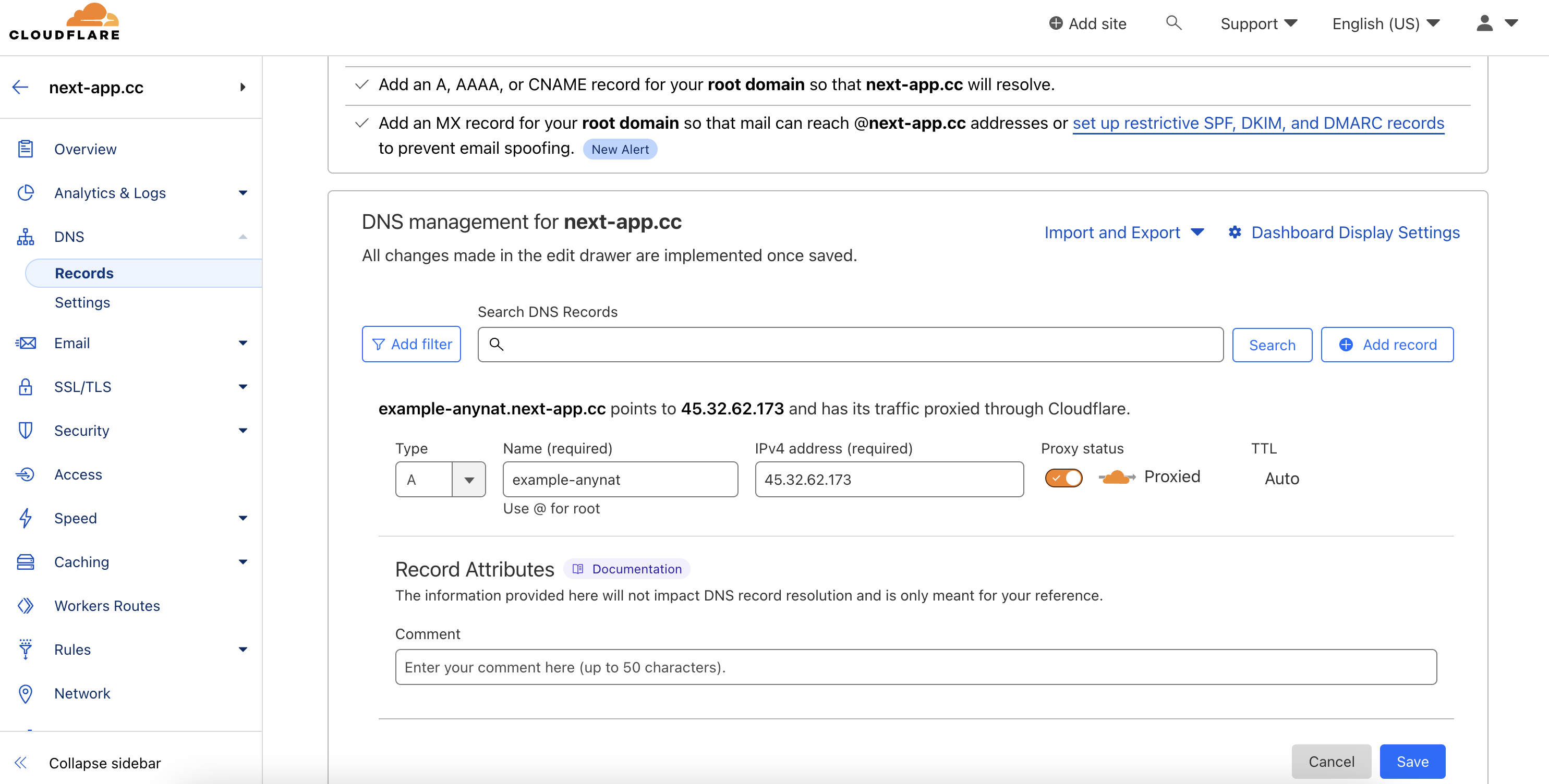Click the Workers Routes icon
Viewport: 1549px width, 784px height.
tap(25, 605)
